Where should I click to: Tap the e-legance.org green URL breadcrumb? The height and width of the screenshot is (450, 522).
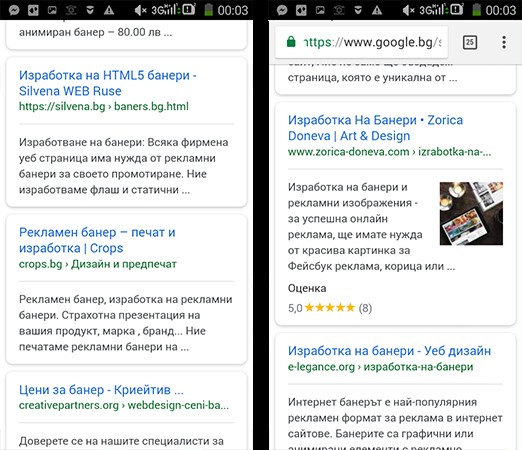[x=380, y=367]
